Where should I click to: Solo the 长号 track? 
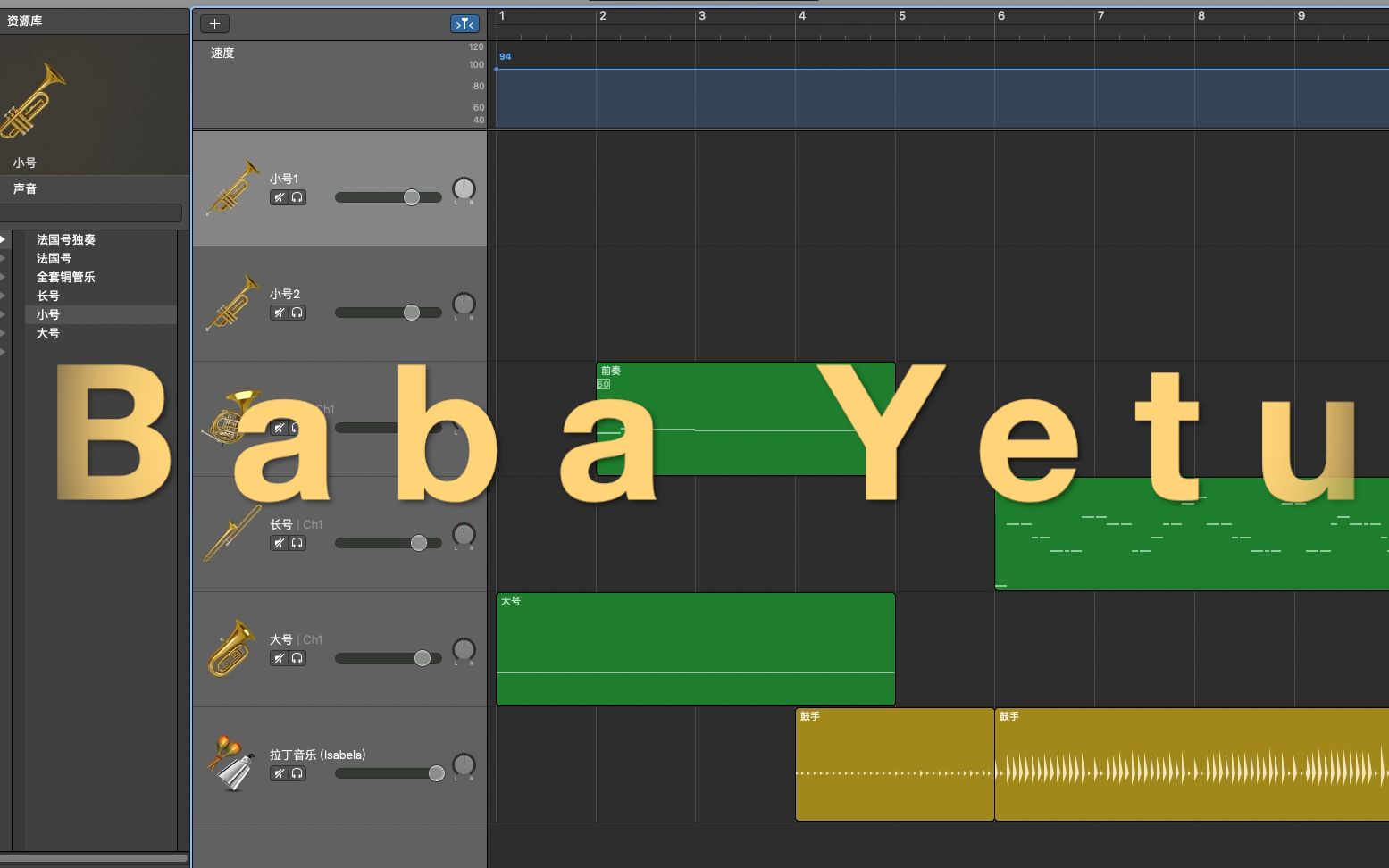pyautogui.click(x=297, y=543)
